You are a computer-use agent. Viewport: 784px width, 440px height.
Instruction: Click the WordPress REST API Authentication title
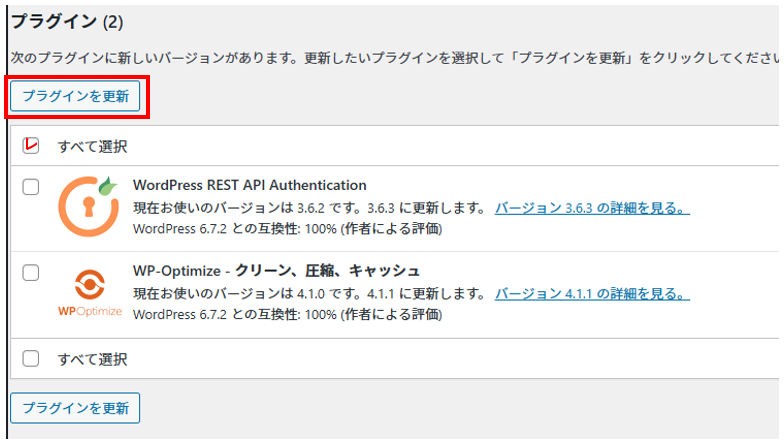pyautogui.click(x=250, y=186)
